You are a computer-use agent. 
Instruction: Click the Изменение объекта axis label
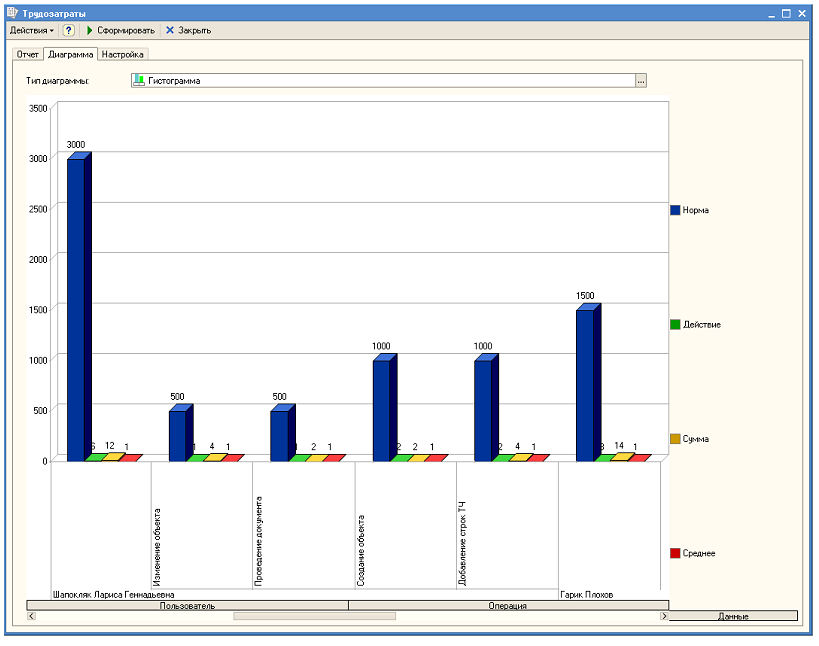(157, 547)
